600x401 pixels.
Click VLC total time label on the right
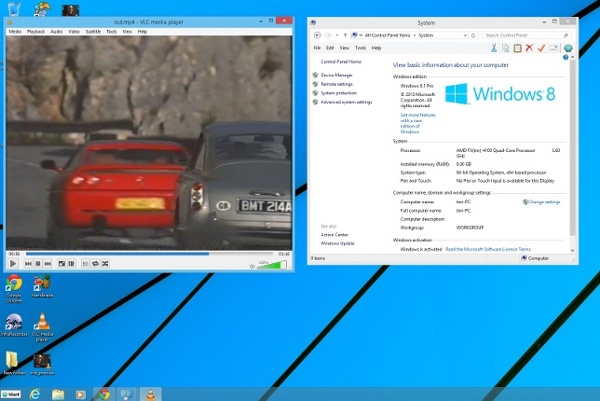(x=284, y=254)
